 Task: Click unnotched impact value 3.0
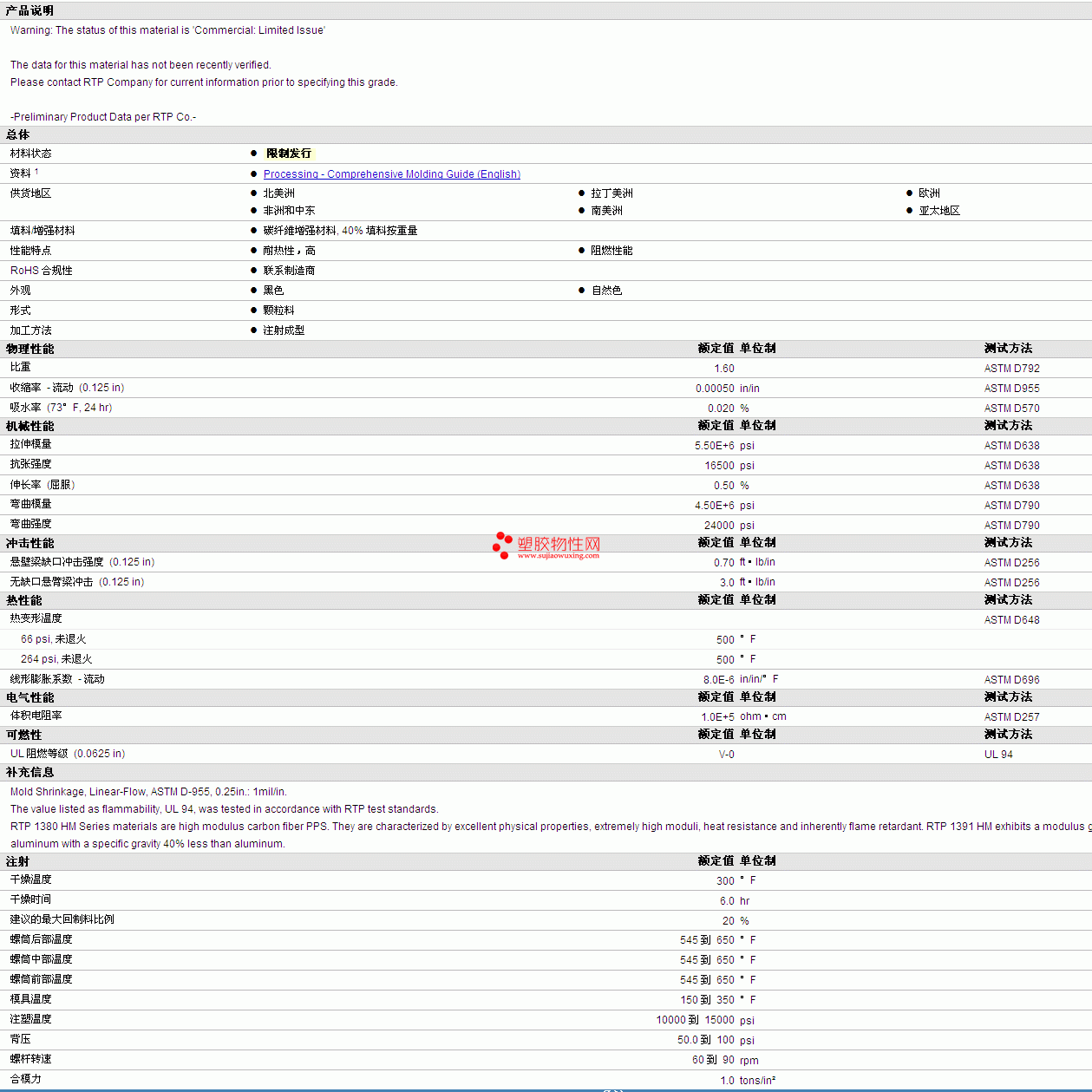tap(727, 583)
